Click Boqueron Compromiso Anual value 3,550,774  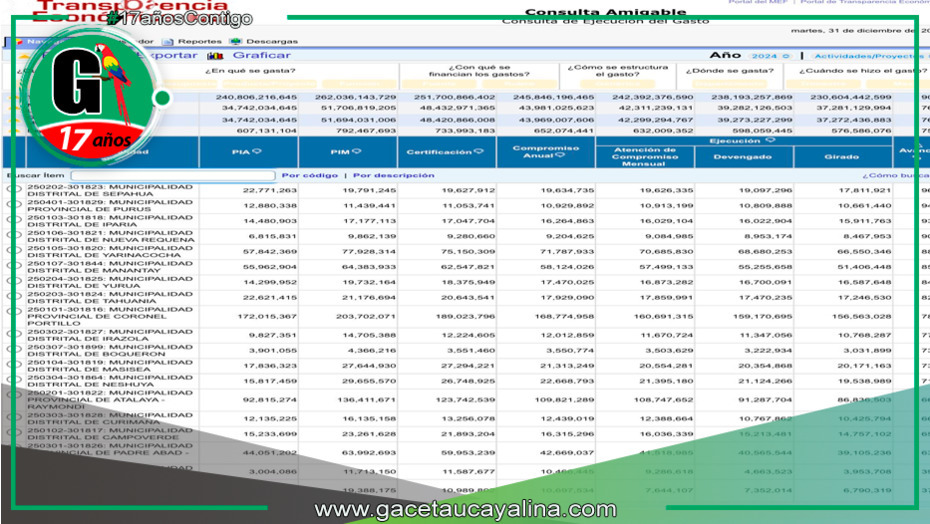coord(570,350)
